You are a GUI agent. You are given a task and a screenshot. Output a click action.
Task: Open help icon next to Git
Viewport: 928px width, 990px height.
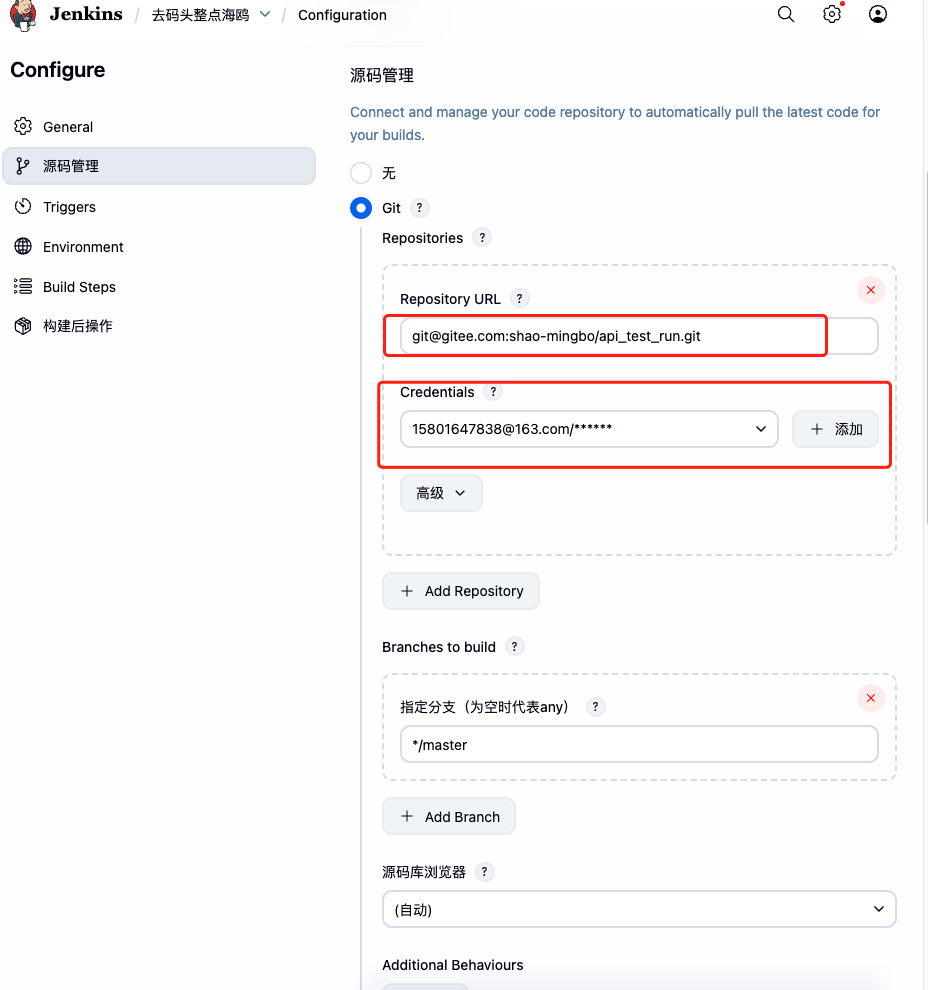420,208
